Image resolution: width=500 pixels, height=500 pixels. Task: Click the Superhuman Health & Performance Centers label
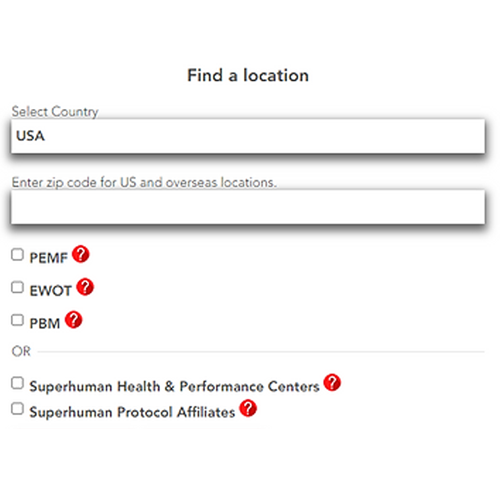[x=174, y=387]
